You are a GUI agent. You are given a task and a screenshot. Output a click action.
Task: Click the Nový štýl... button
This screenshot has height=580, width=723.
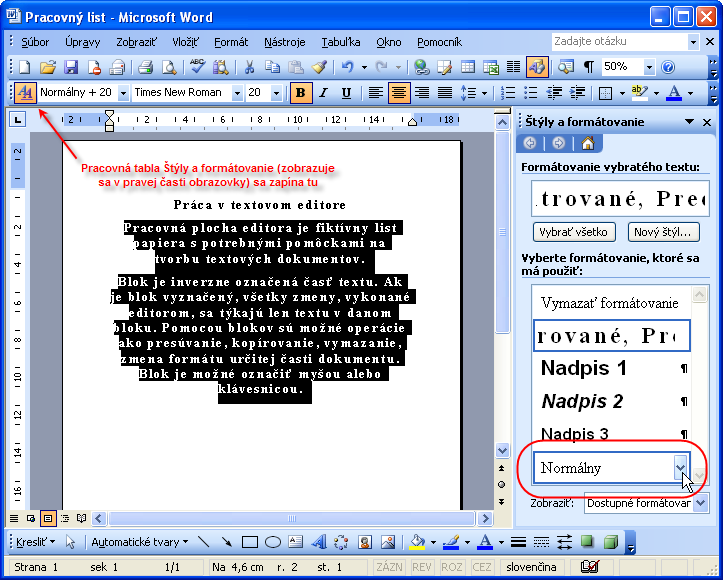click(x=663, y=232)
